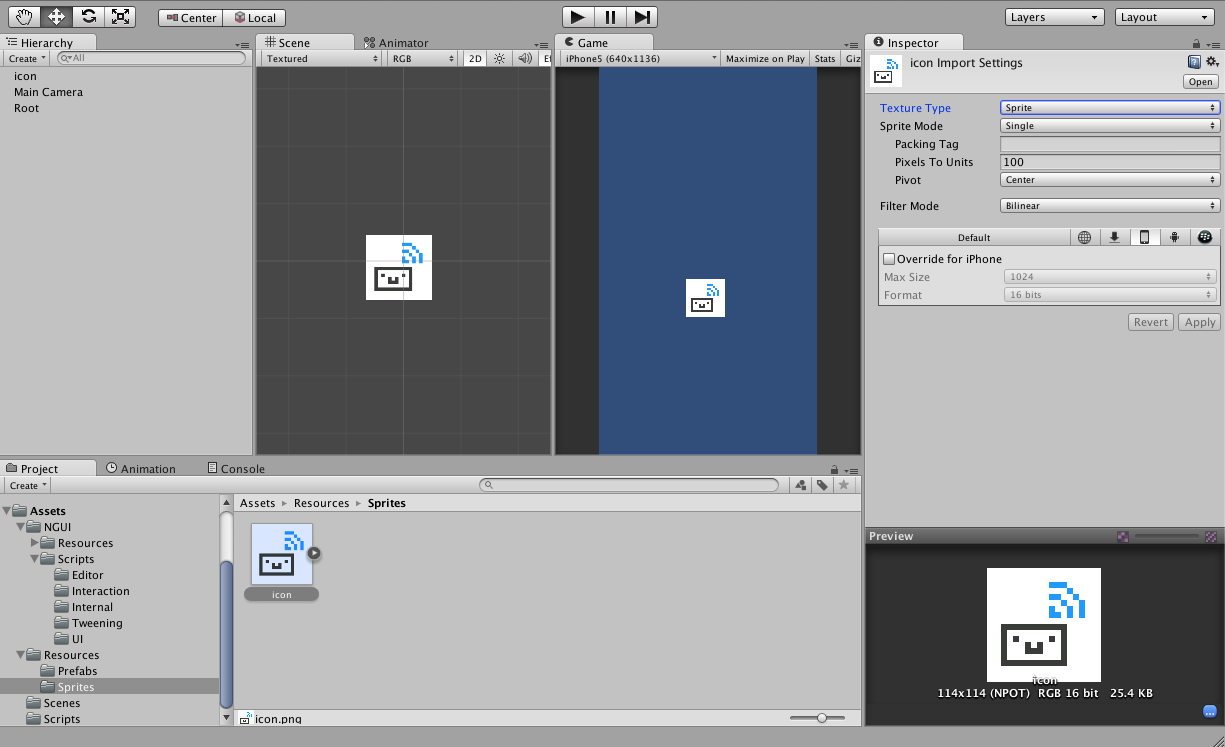Open the Layout dropdown menu
This screenshot has height=747, width=1225.
coord(1163,16)
